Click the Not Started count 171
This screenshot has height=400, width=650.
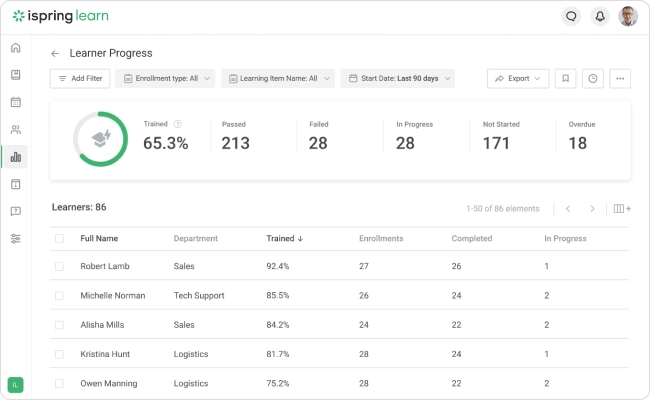(496, 143)
